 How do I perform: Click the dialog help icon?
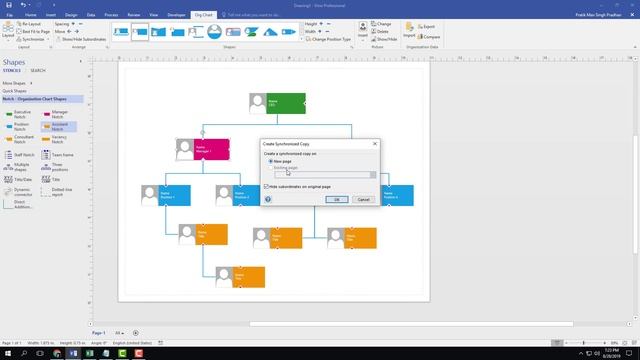click(268, 199)
